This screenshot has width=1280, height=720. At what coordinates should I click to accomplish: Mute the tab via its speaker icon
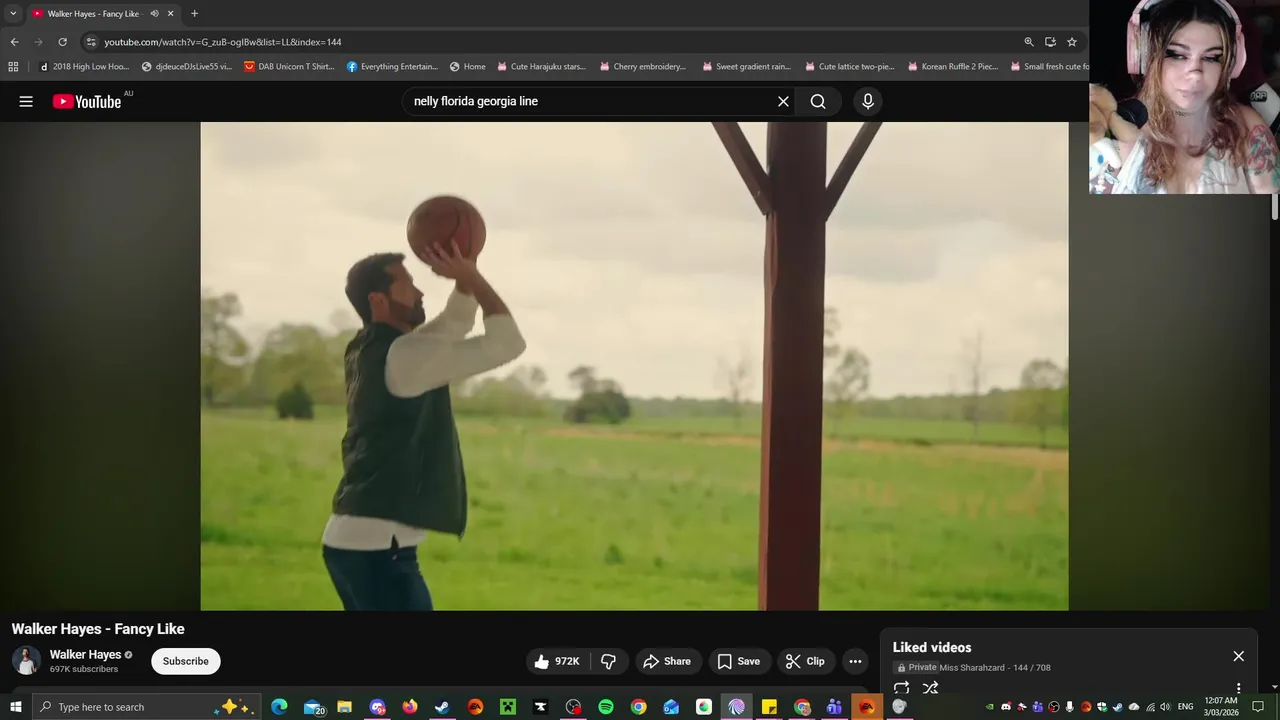tap(154, 14)
